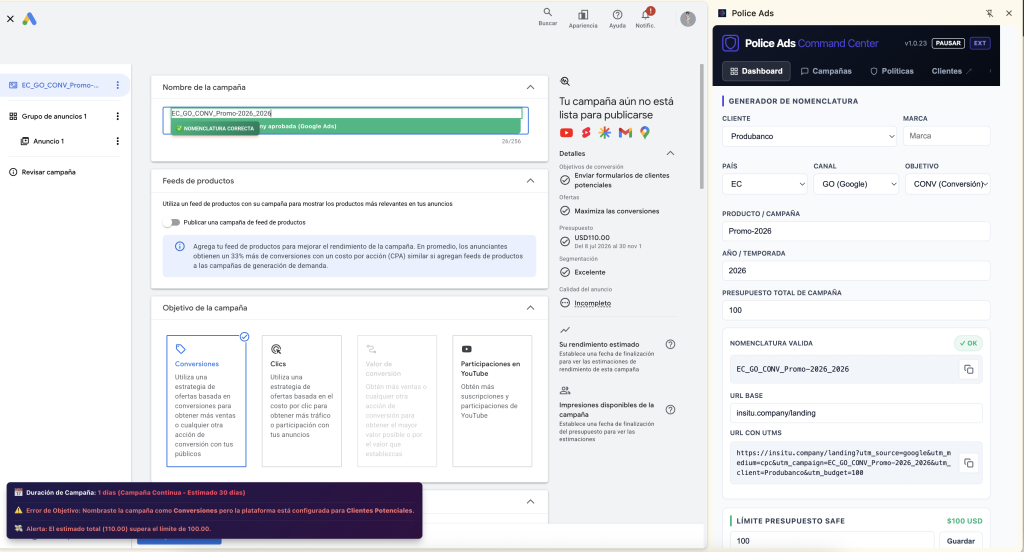The height and width of the screenshot is (552, 1024).
Task: Copy the Nomenclatura Valida value
Action: (968, 370)
